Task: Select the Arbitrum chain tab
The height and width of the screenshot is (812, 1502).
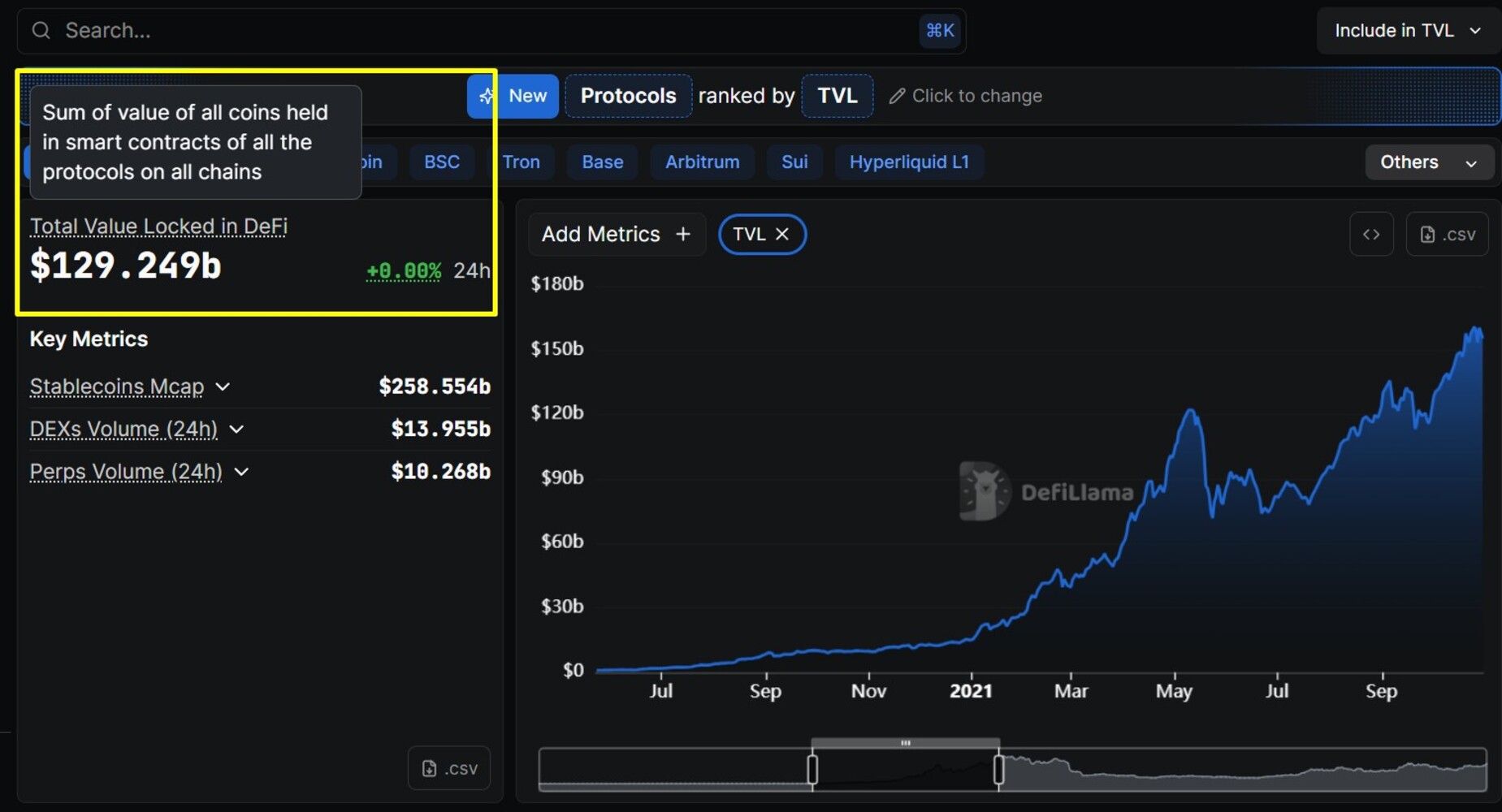Action: point(702,162)
